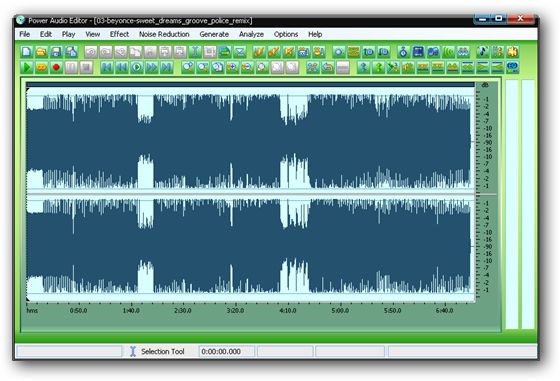Click the music note icon in toolbar
Image resolution: width=560 pixels, height=381 pixels.
click(x=482, y=52)
